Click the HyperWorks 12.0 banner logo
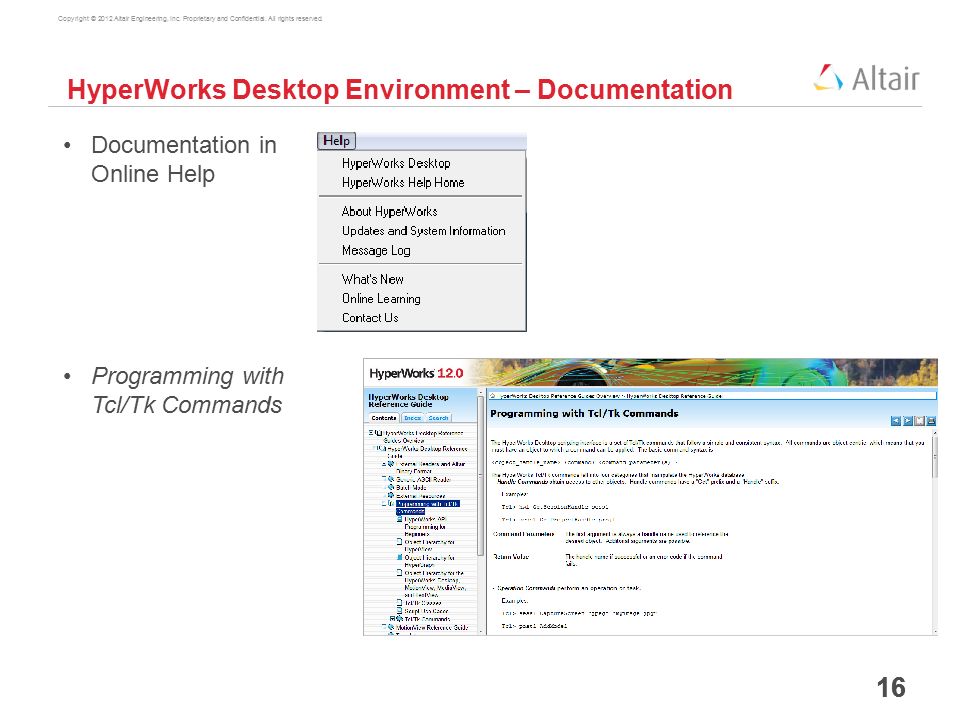The image size is (960, 720). click(416, 373)
